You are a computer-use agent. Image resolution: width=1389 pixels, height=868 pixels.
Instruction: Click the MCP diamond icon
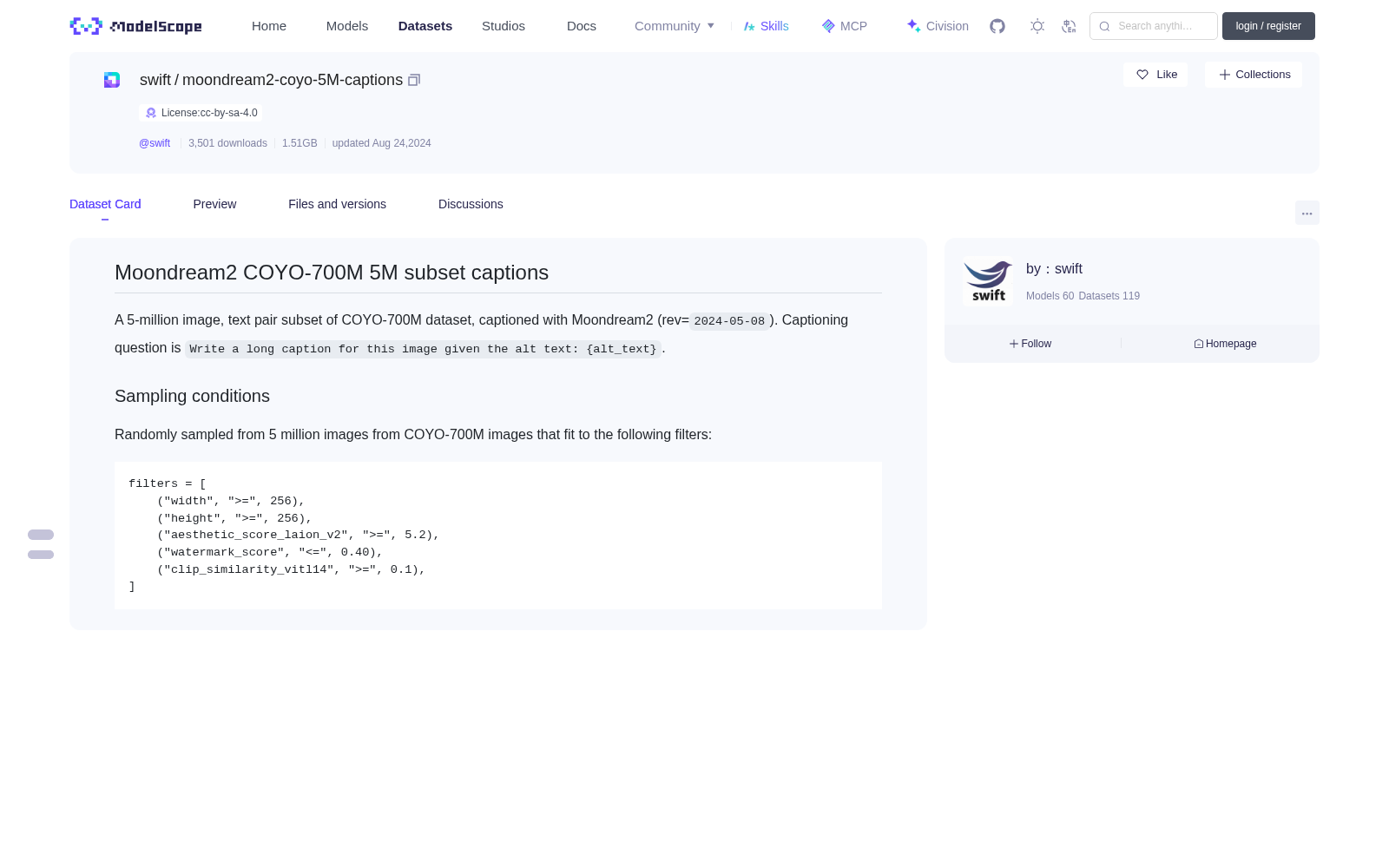828,26
